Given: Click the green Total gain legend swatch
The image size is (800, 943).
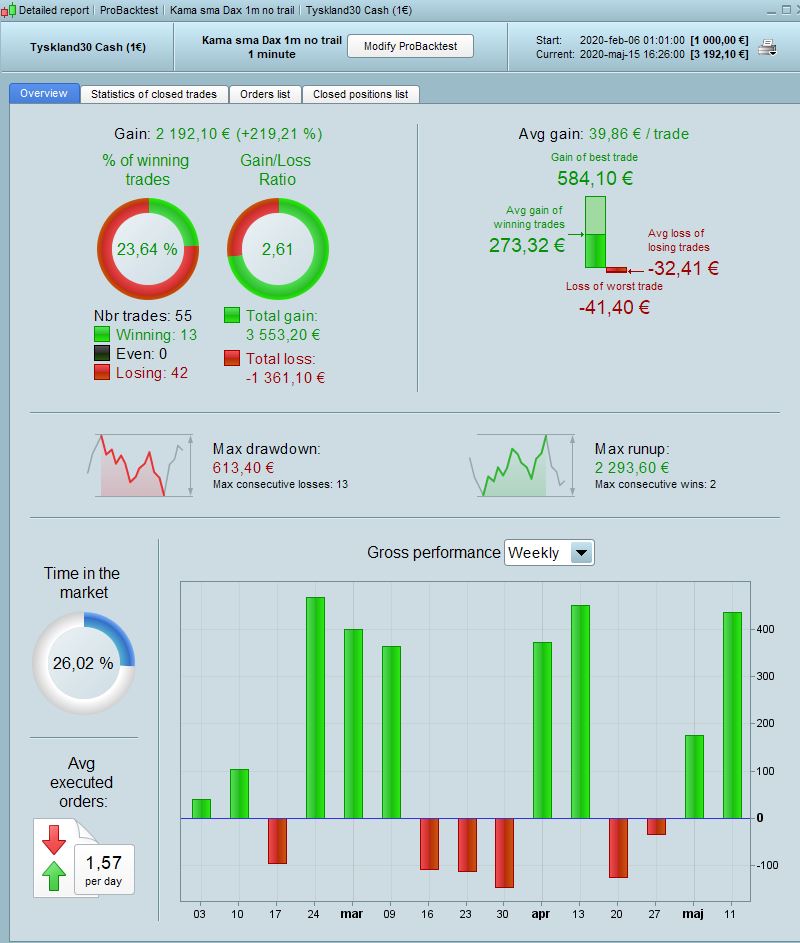Looking at the screenshot, I should (x=232, y=315).
